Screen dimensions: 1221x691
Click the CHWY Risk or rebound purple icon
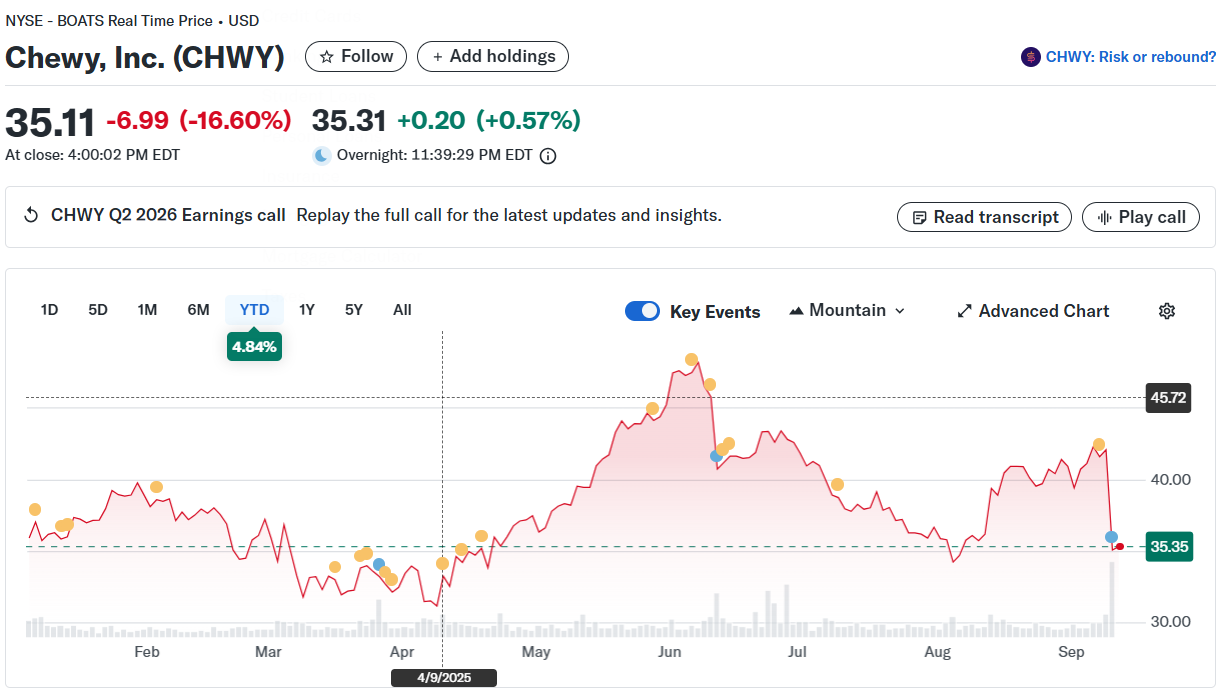[x=1030, y=57]
